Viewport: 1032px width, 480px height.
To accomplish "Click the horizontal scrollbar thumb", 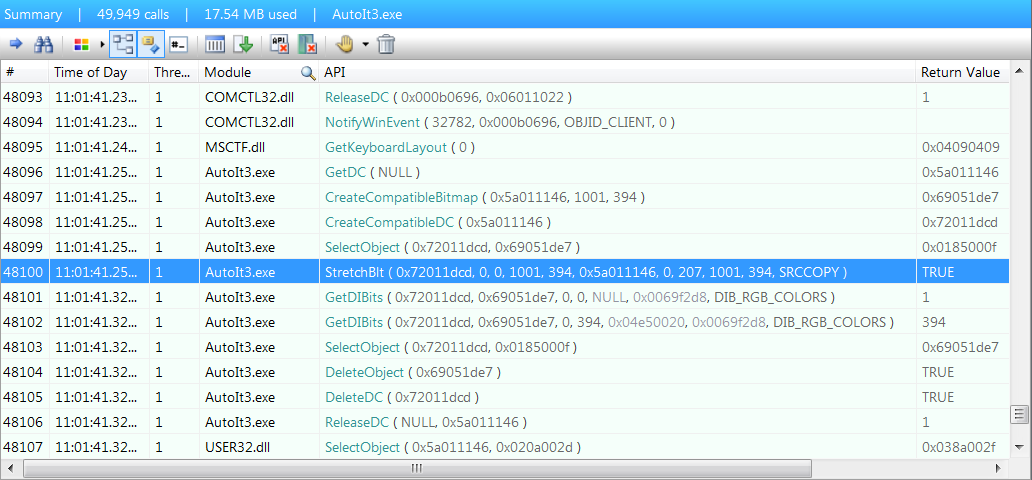I will click(x=417, y=468).
